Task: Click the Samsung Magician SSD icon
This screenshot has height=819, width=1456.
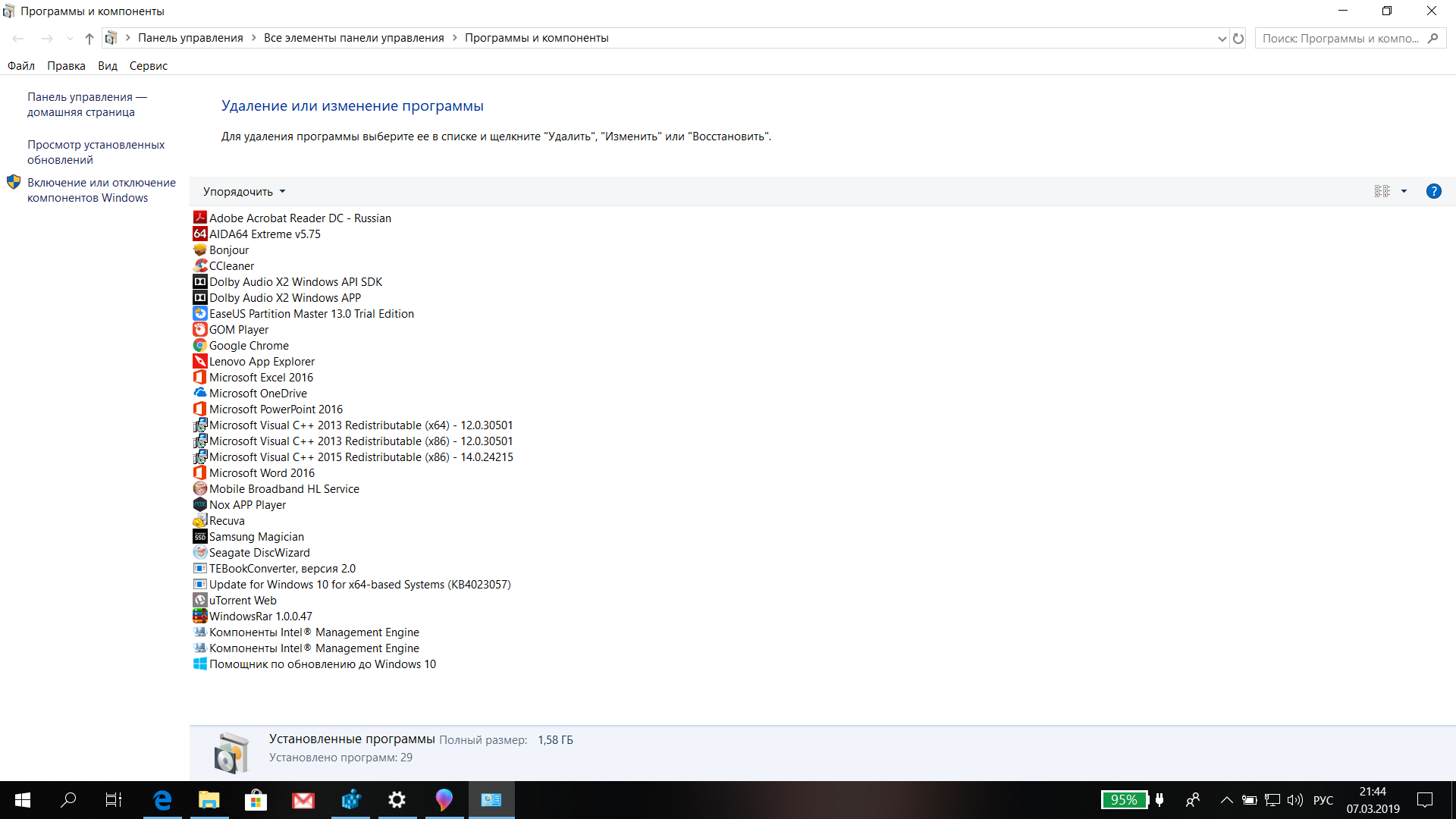Action: tap(200, 536)
